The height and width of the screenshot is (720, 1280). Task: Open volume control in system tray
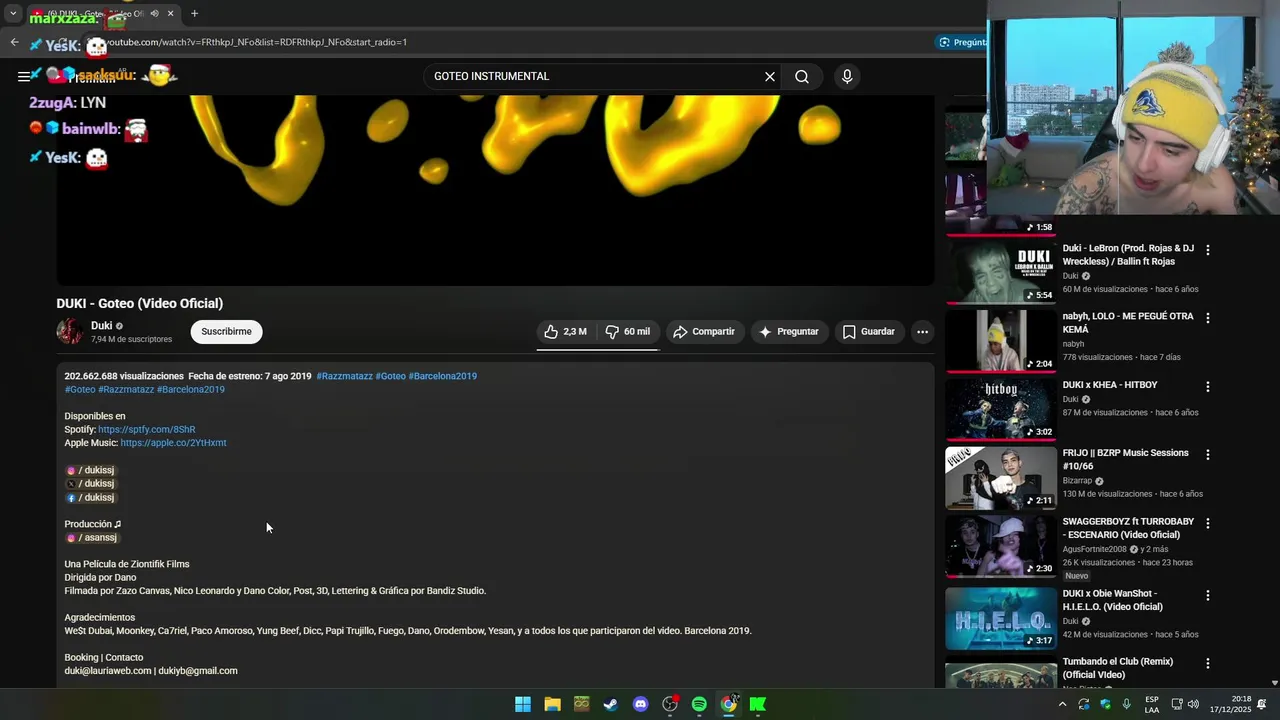click(1193, 704)
